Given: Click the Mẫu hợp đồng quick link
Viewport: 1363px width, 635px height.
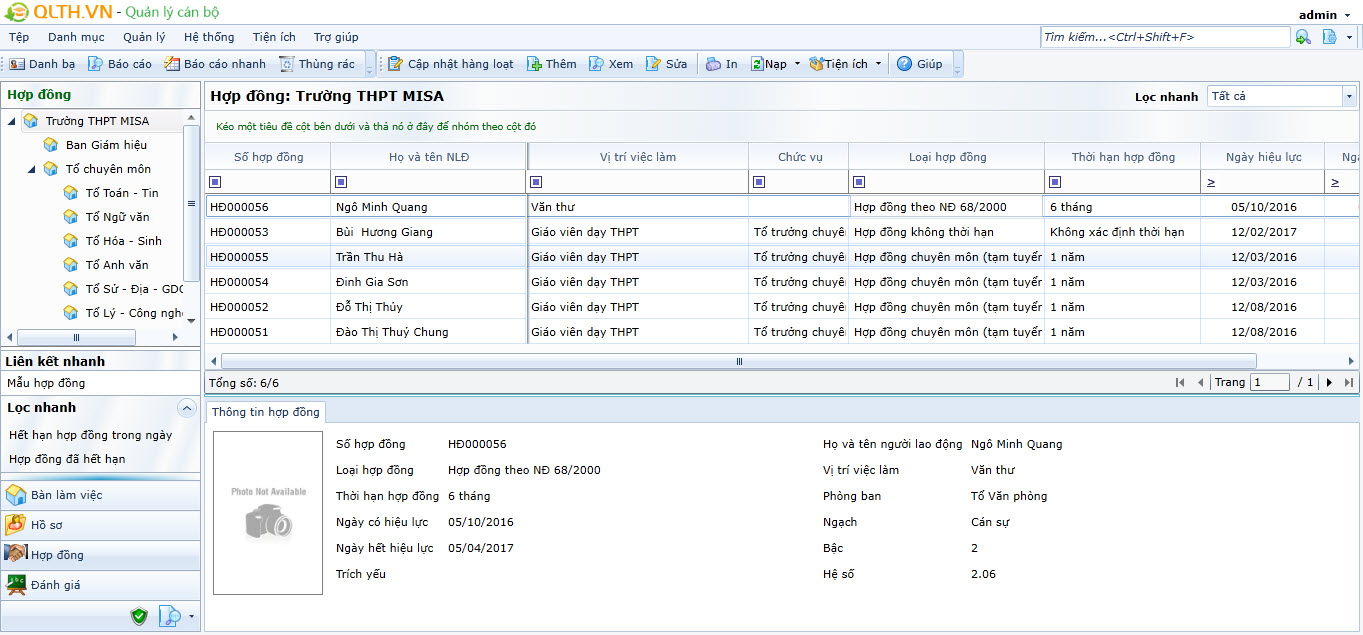Looking at the screenshot, I should (46, 383).
